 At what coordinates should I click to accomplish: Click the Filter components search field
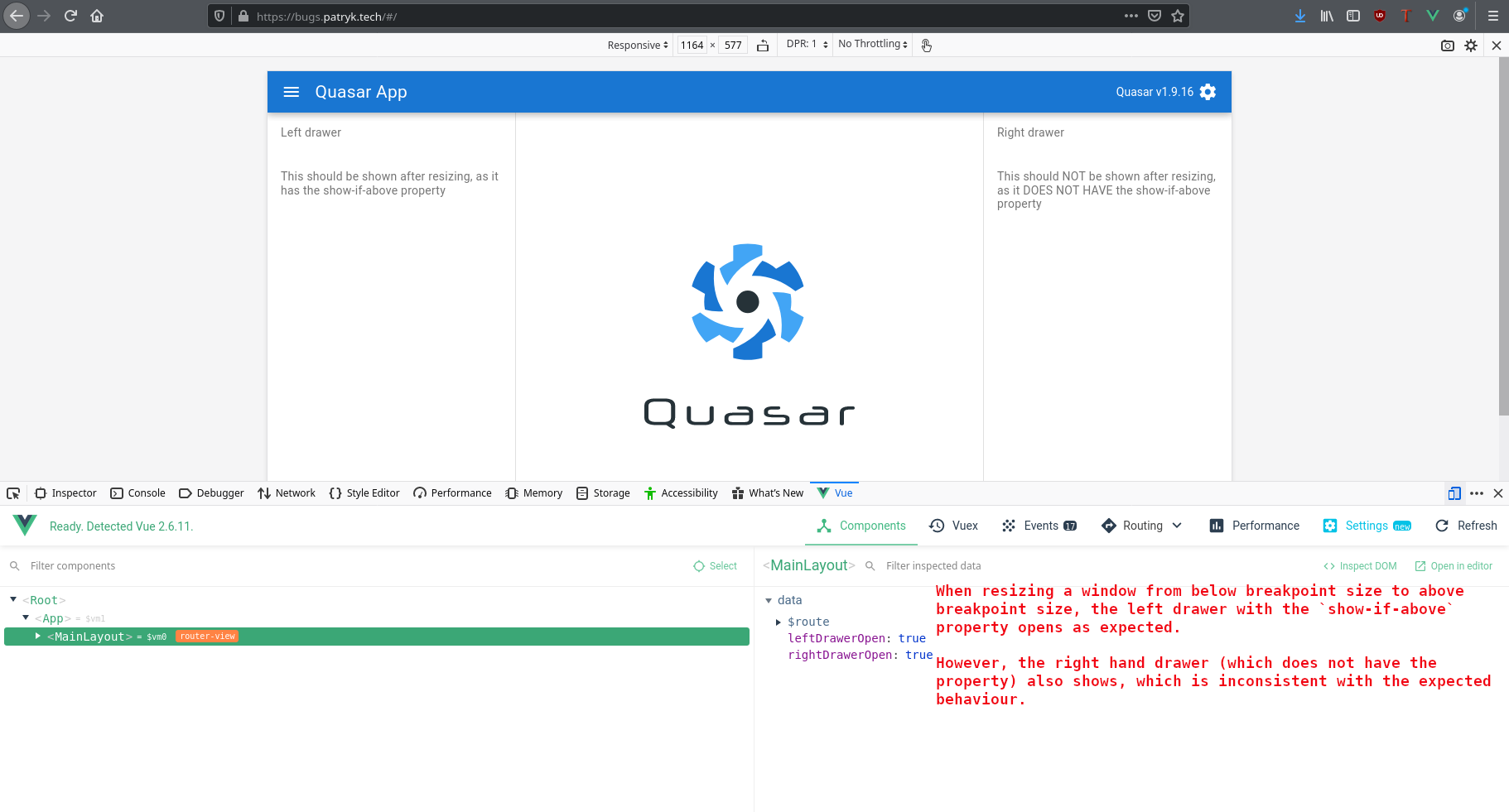pos(73,565)
